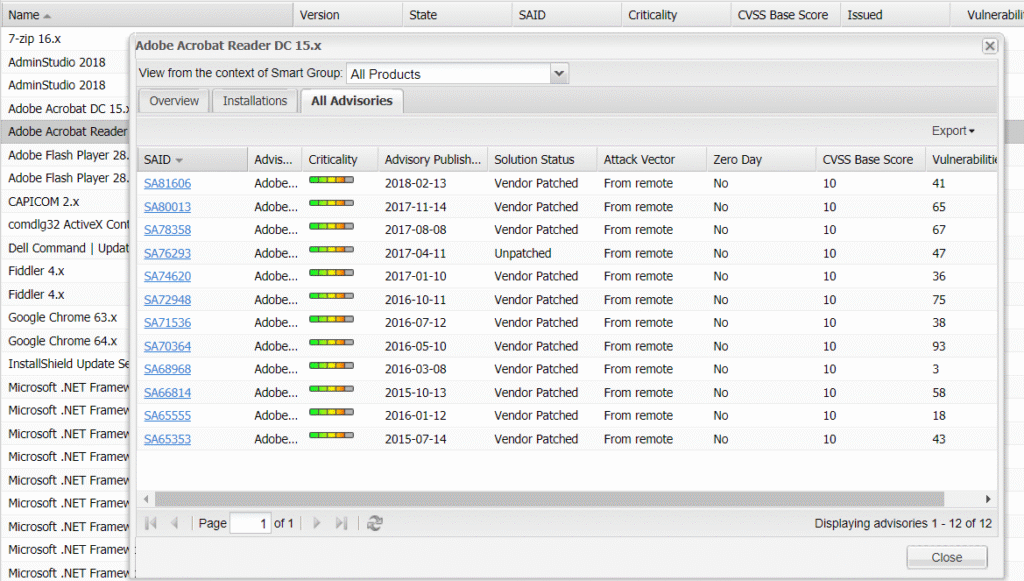1024x581 pixels.
Task: Go to first page of advisories
Action: (151, 523)
